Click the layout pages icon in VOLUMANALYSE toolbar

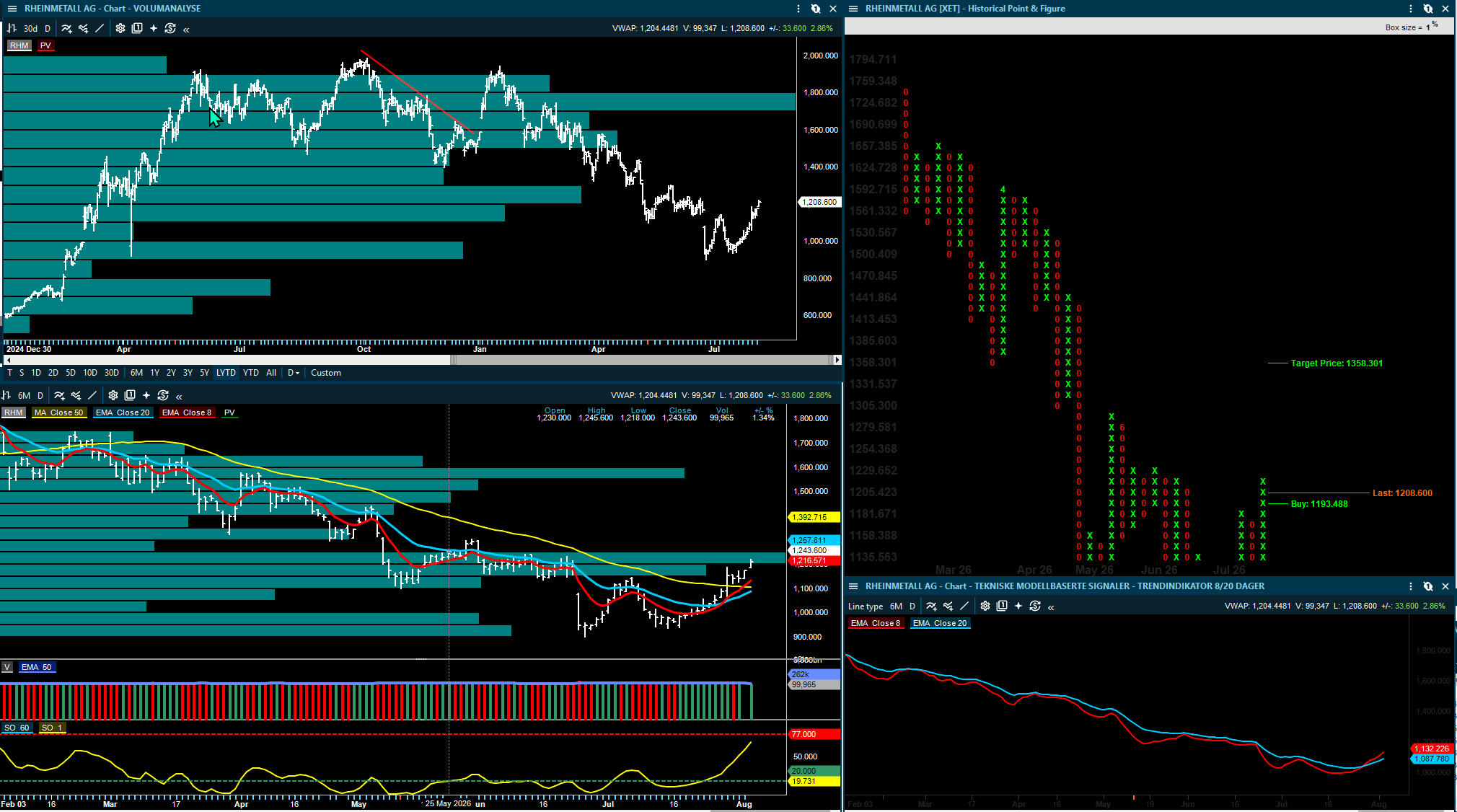point(137,29)
